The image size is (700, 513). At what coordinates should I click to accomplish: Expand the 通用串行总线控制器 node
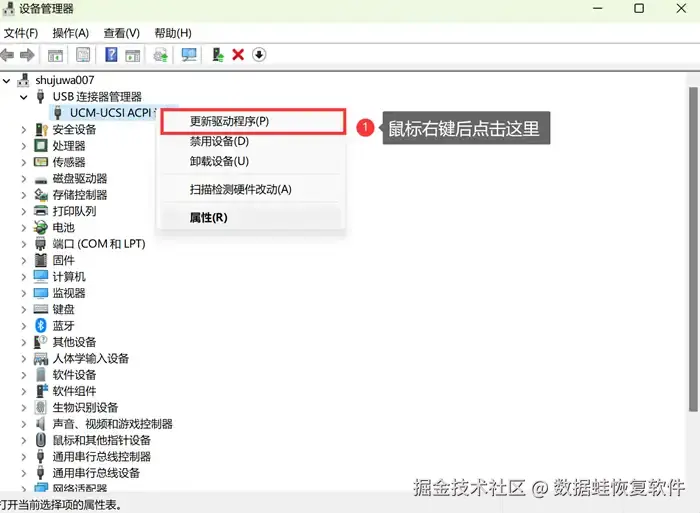coord(24,457)
